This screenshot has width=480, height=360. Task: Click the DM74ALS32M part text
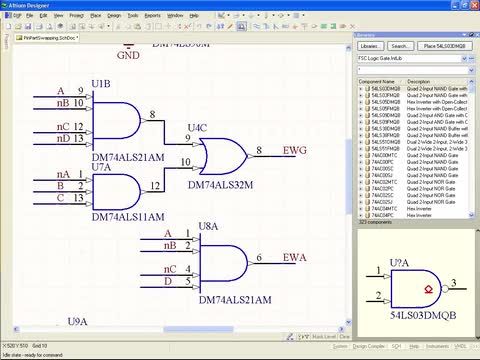[x=220, y=185]
